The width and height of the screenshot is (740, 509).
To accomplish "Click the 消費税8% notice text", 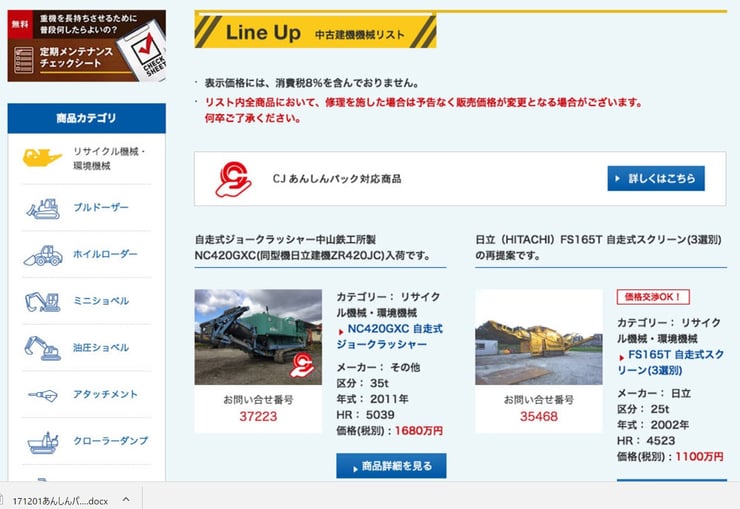I will (x=312, y=83).
